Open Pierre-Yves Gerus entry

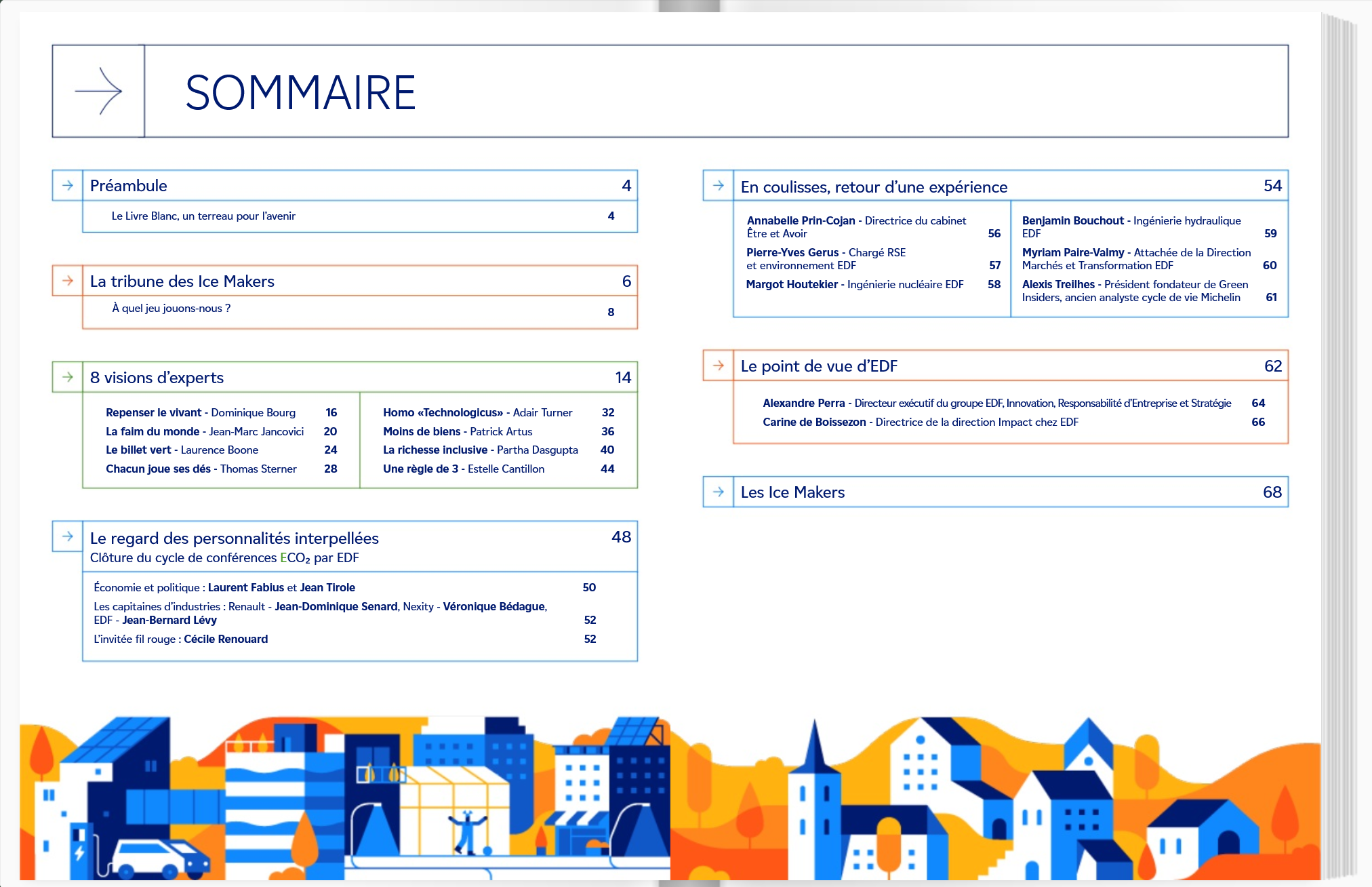point(826,258)
